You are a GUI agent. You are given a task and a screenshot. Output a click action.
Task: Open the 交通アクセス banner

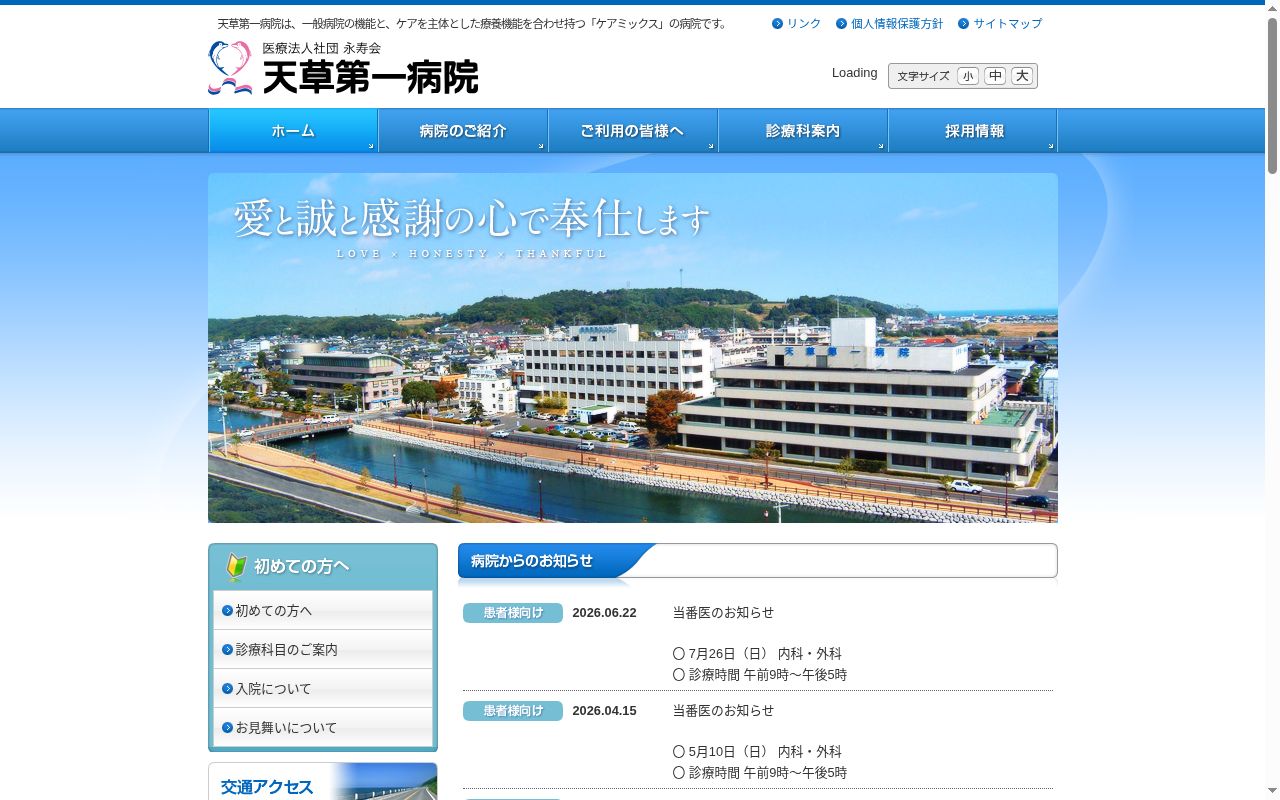(x=323, y=782)
